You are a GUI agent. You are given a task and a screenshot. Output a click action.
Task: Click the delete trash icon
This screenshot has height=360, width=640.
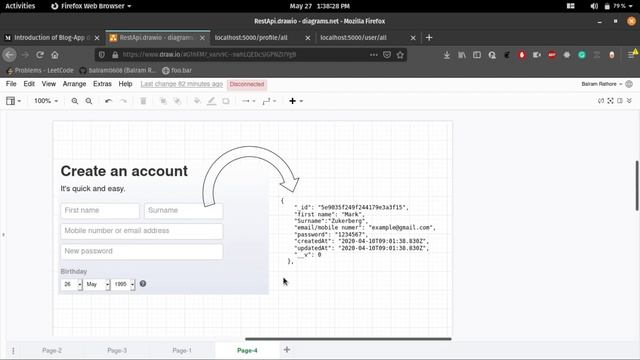tap(143, 101)
